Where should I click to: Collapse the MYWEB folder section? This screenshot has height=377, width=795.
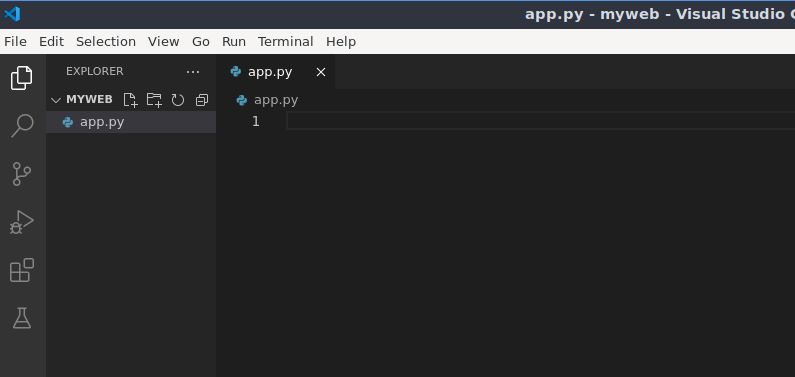tap(56, 100)
